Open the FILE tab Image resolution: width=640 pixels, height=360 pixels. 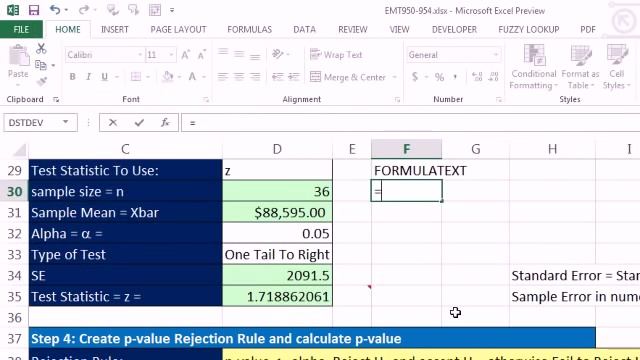click(x=21, y=29)
